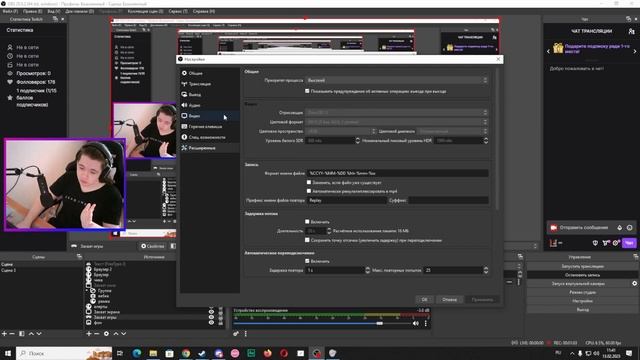This screenshot has width=640, height=360.
Task: Select the Расширенные settings section
Action: pyautogui.click(x=209, y=148)
